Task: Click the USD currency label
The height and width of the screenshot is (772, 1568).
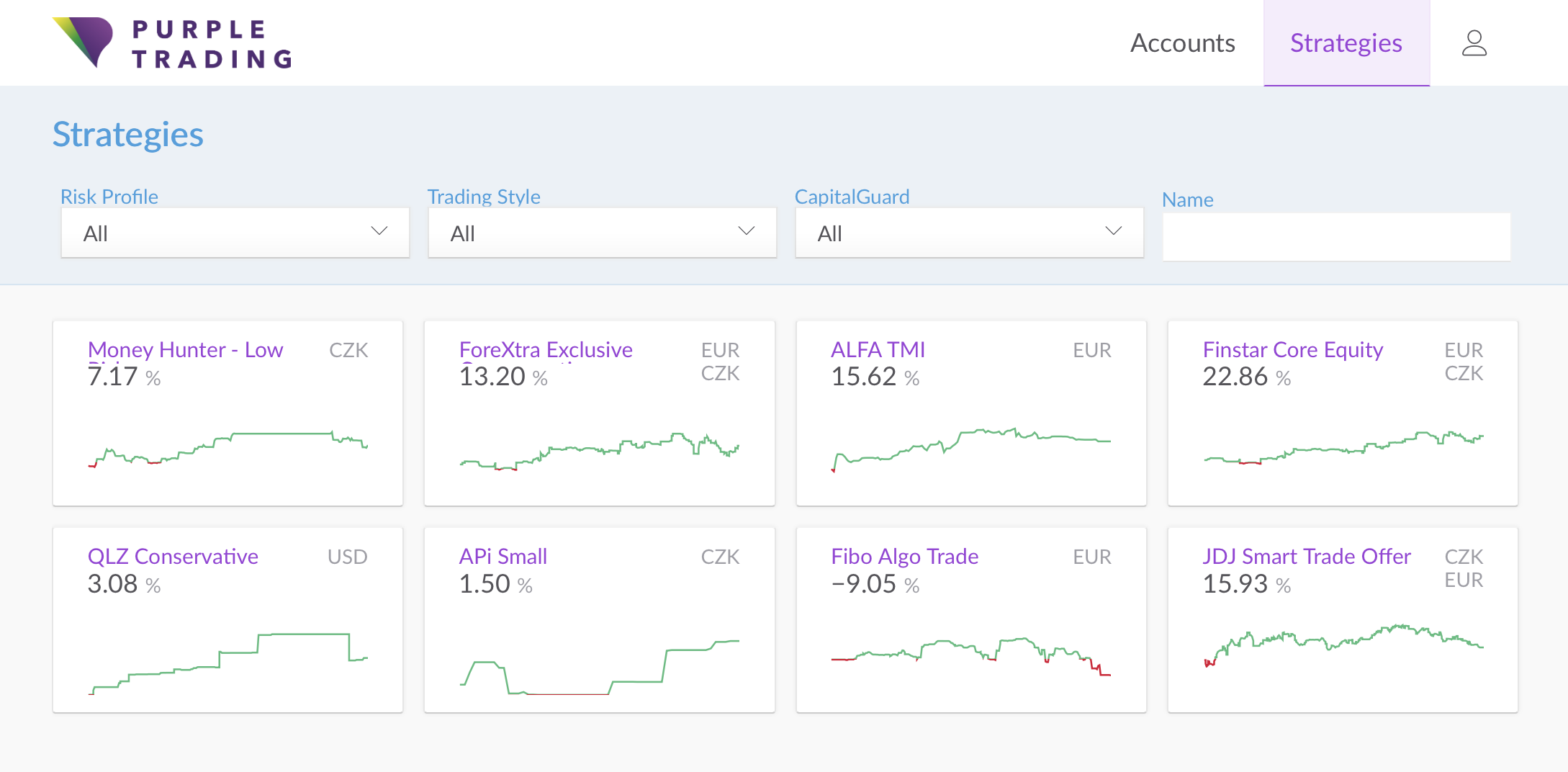Action: (347, 557)
